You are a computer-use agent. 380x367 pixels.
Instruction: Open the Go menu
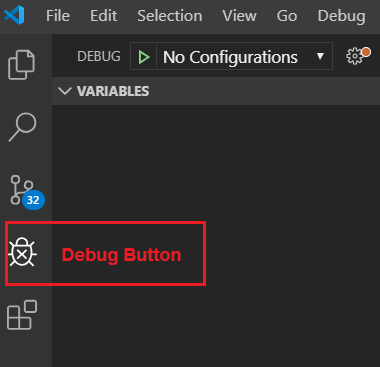tap(287, 16)
